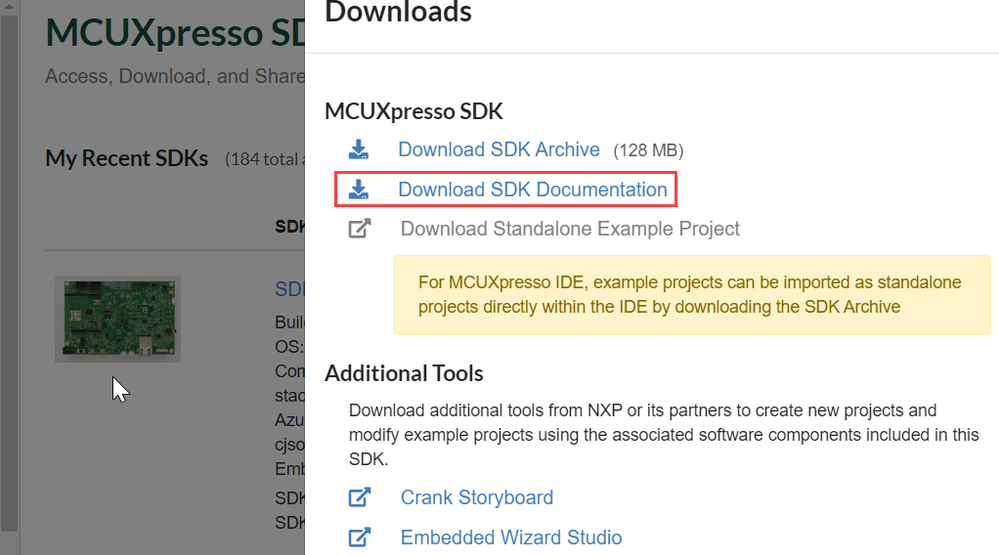Open the Download SDK Documentation link
Screen dimensions: 999x555
(532, 189)
